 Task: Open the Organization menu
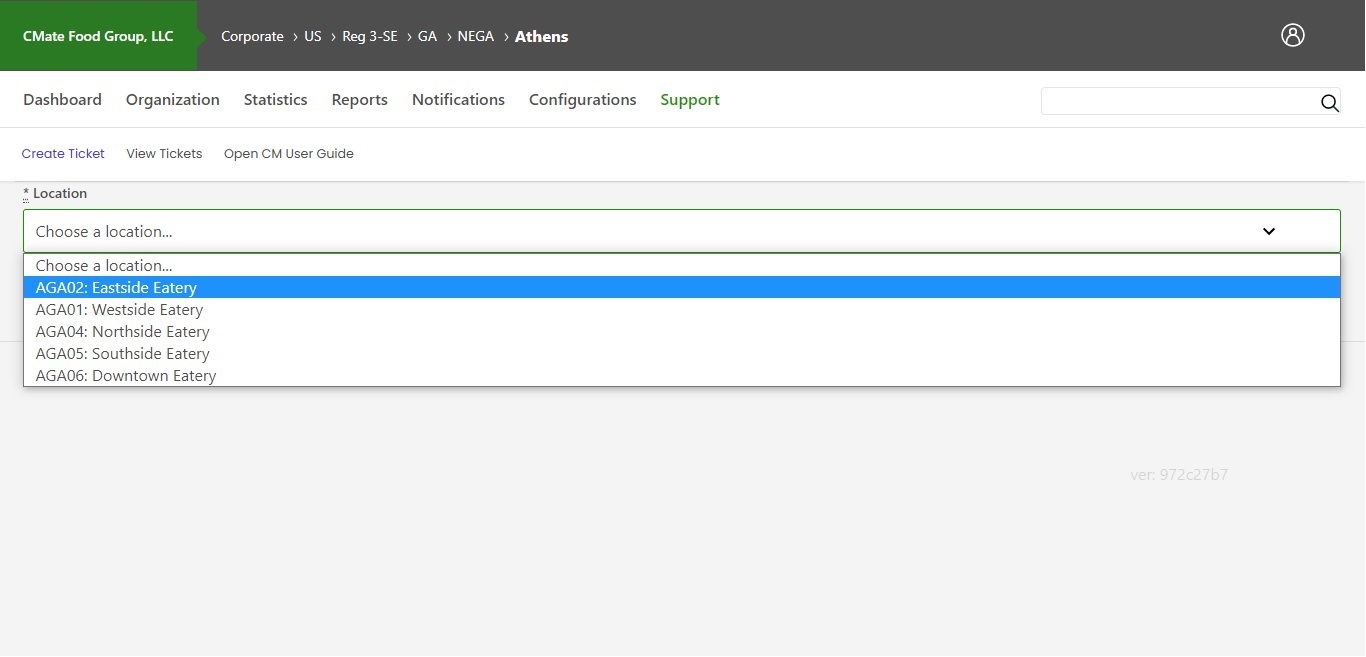(x=172, y=99)
